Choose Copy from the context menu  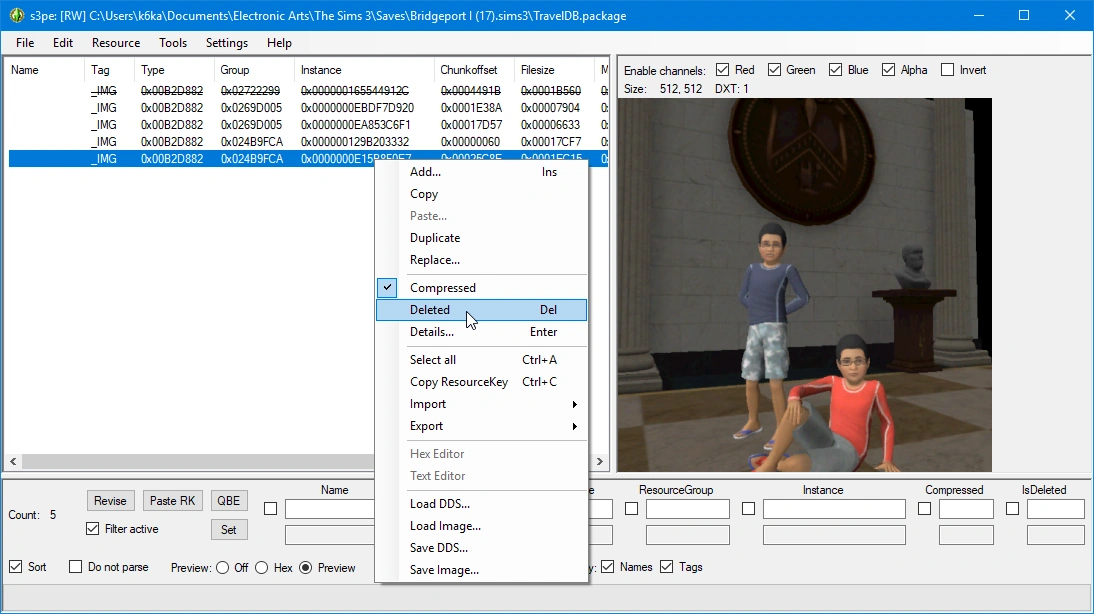click(481, 194)
